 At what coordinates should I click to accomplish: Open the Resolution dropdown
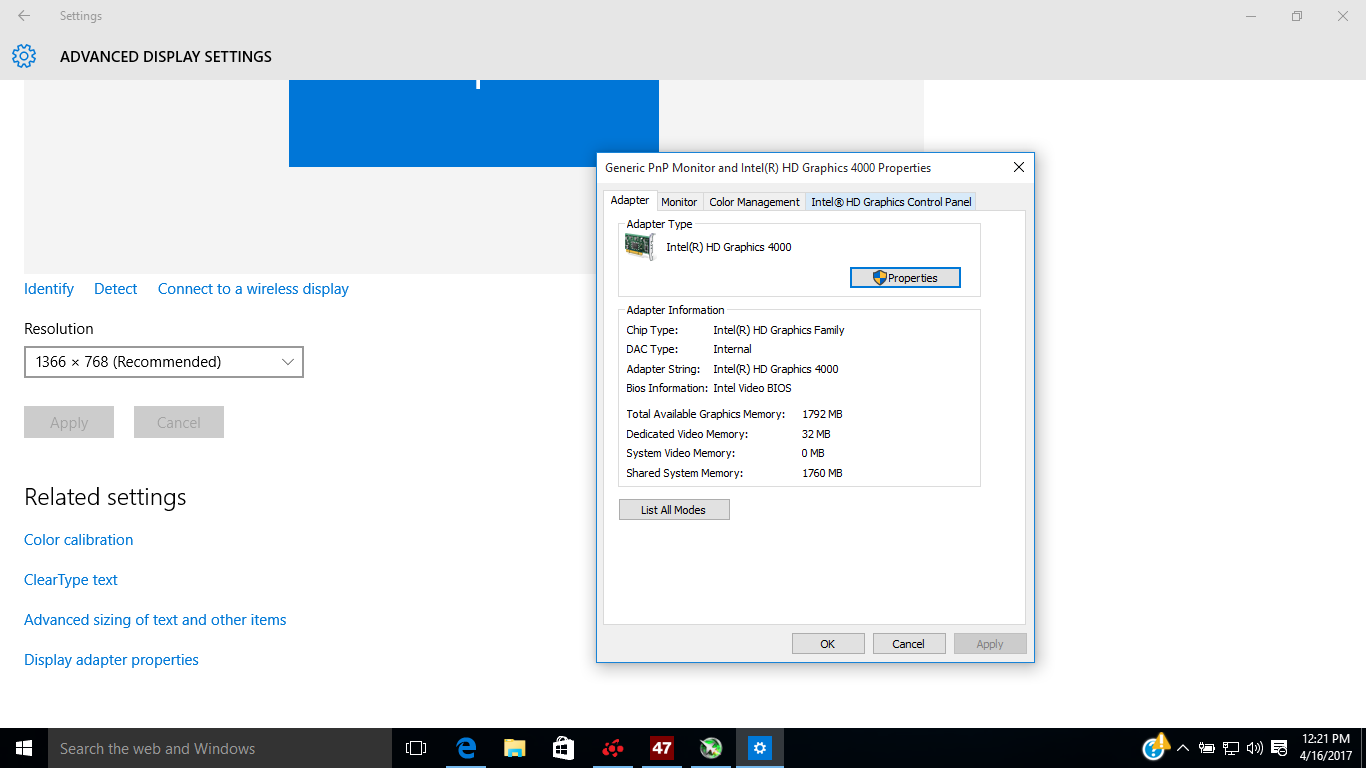click(x=163, y=362)
